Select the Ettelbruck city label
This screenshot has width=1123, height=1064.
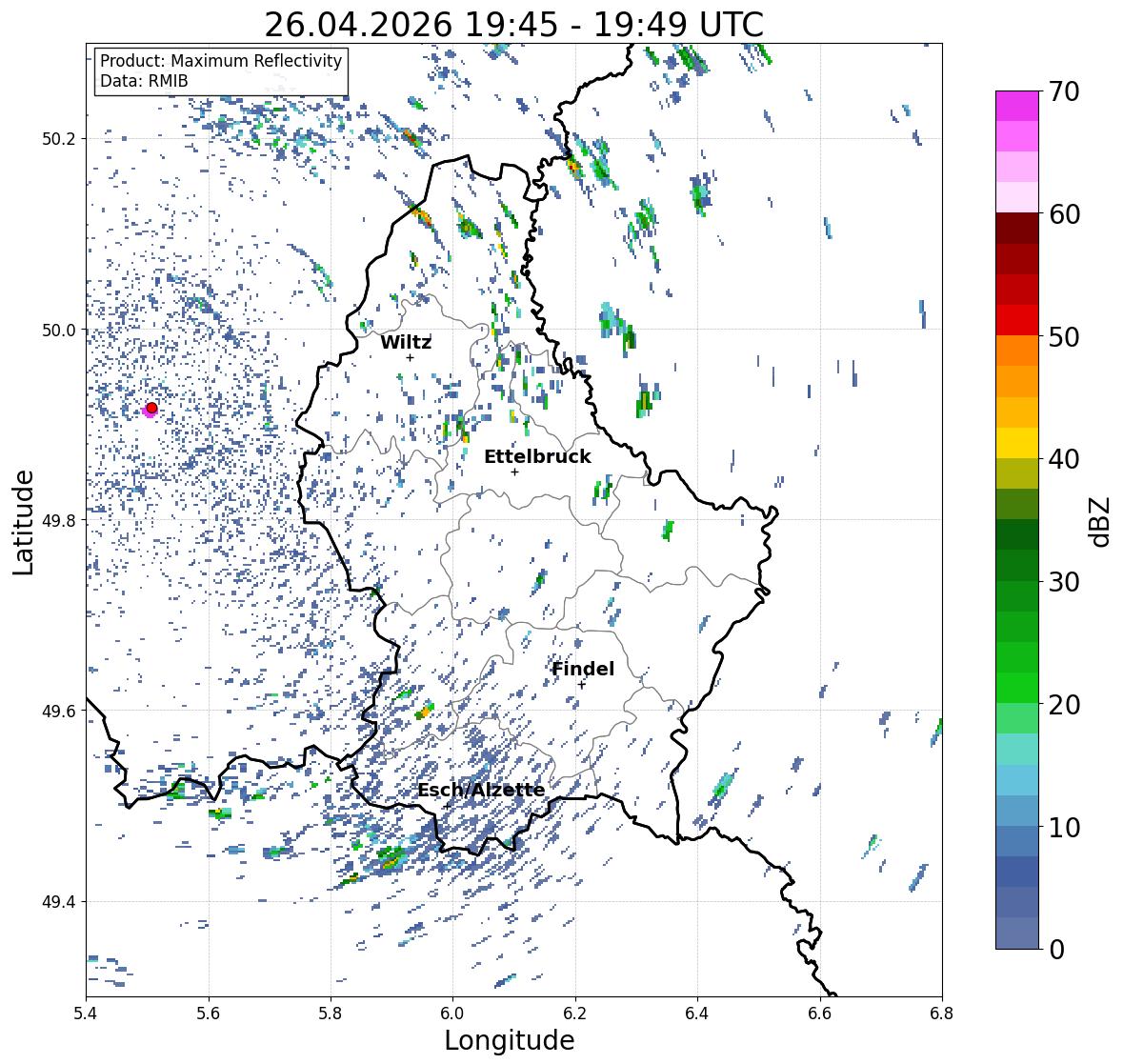[537, 456]
